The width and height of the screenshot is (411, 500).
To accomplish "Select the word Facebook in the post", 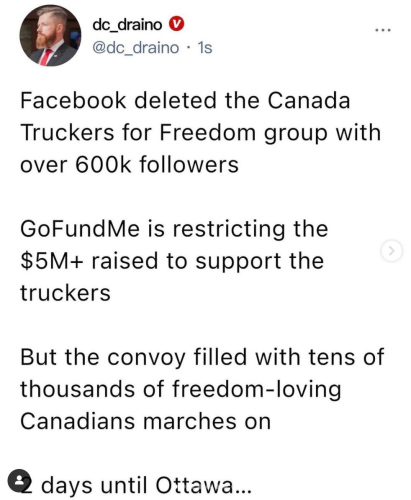I will click(x=73, y=100).
